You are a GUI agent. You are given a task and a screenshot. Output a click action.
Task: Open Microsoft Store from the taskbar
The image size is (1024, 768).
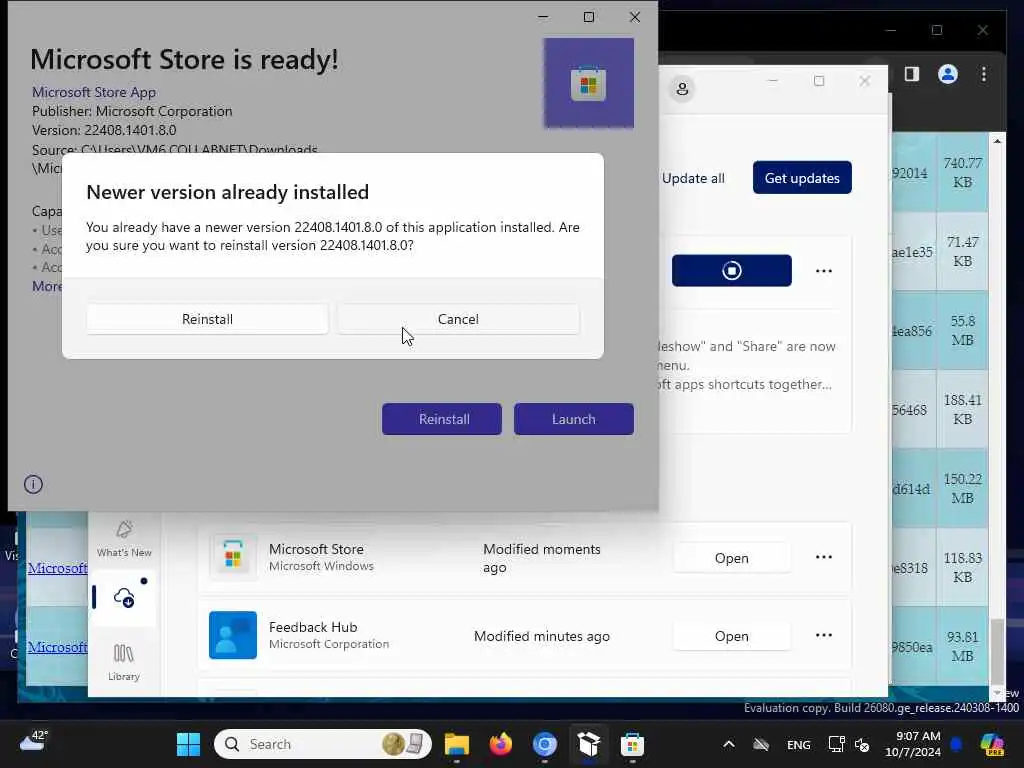pos(632,744)
